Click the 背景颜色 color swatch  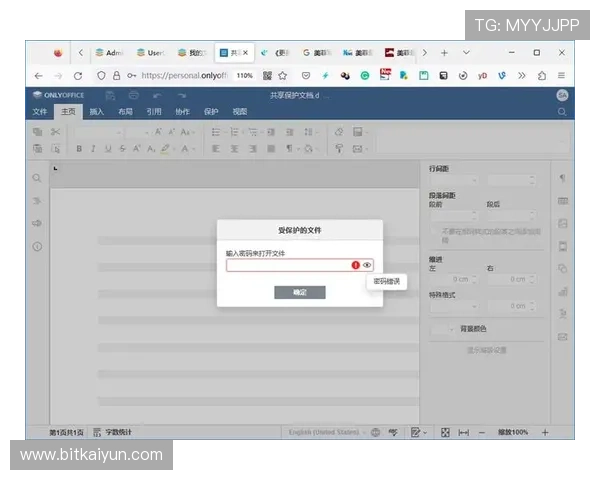[x=439, y=328]
